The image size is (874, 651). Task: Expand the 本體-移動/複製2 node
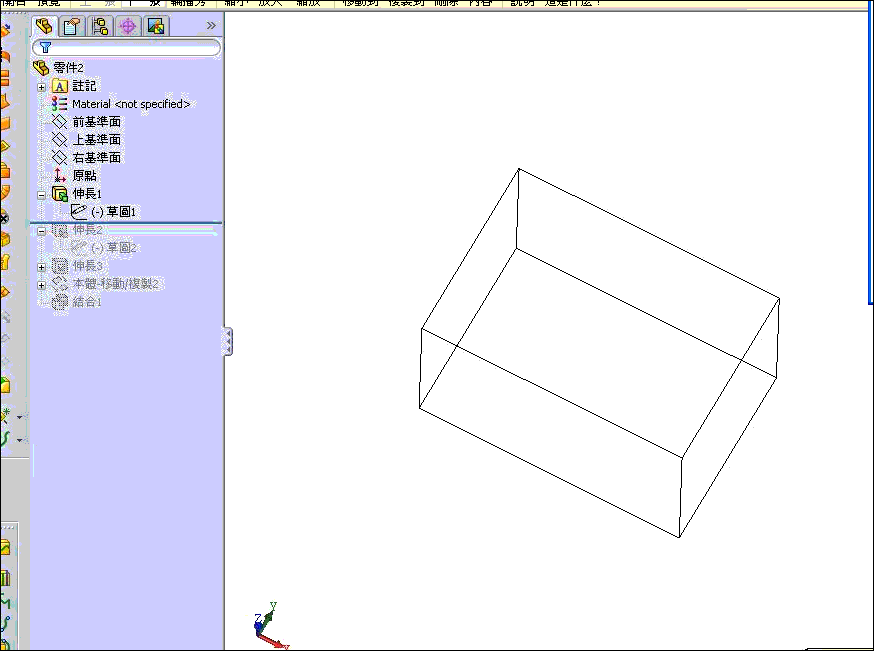[41, 285]
